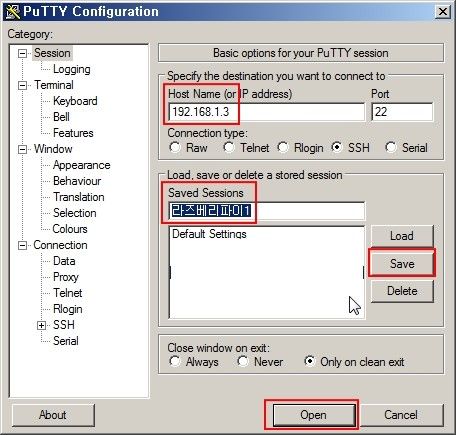This screenshot has width=456, height=435.
Task: Open the Data category
Action: 64,261
